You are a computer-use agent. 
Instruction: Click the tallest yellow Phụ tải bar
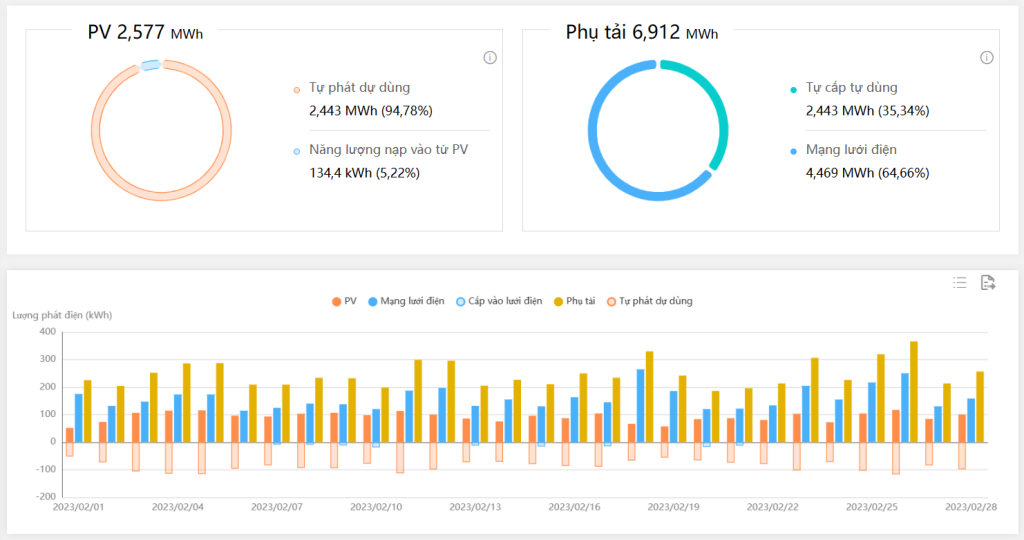point(914,392)
